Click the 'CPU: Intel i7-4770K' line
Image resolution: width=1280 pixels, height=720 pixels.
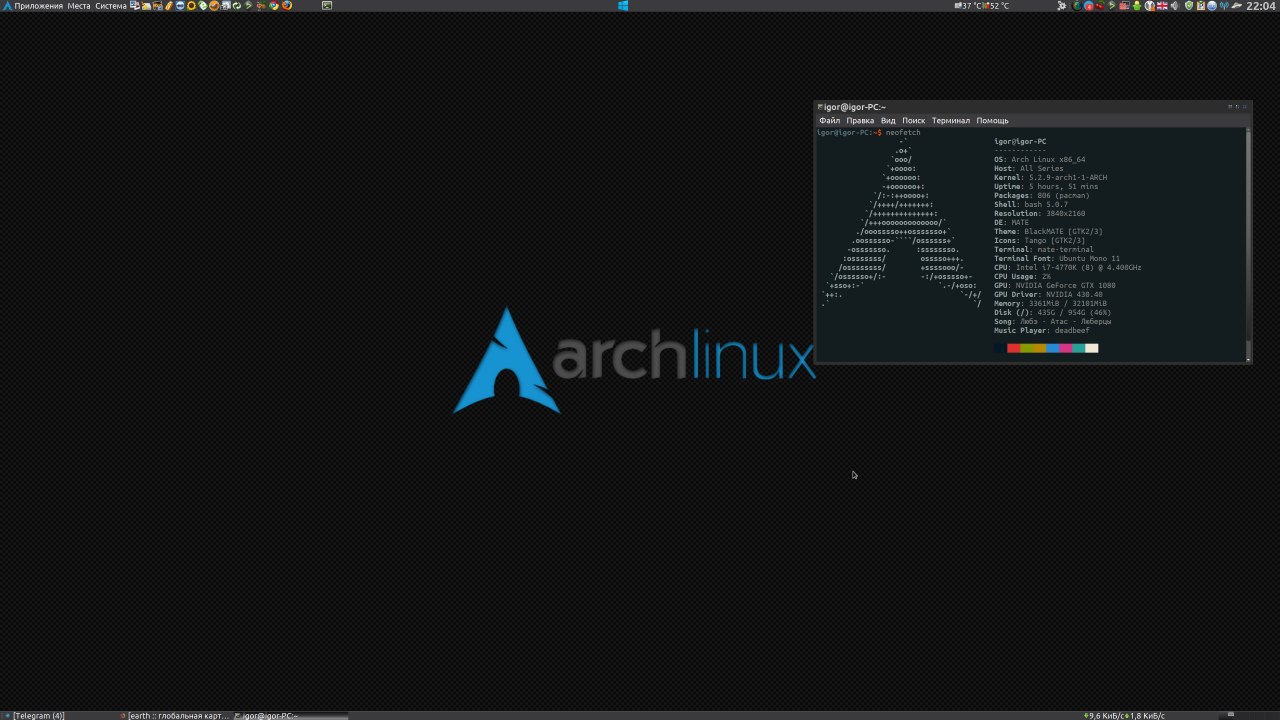[x=1067, y=268]
